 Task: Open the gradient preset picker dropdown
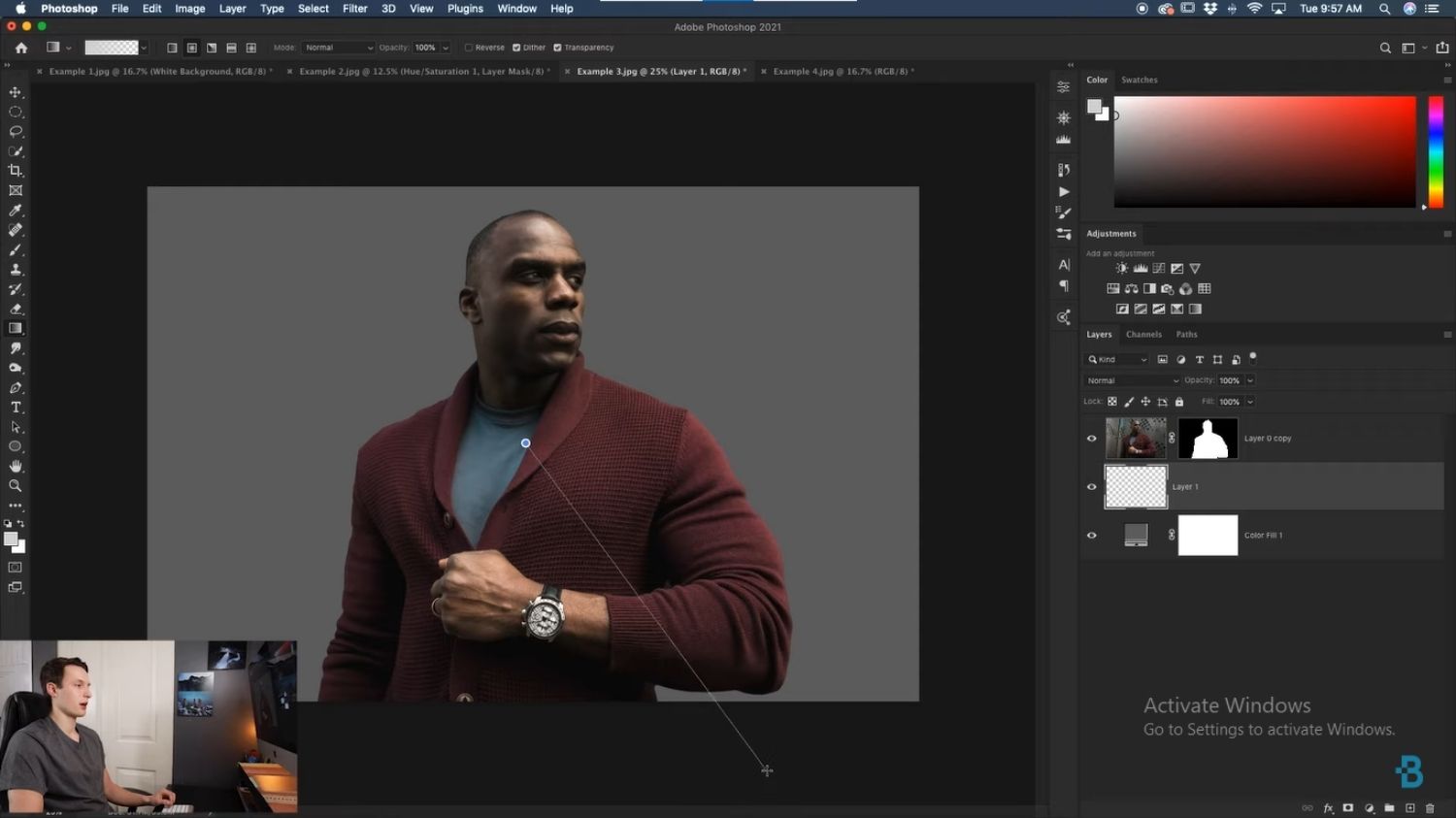click(x=144, y=47)
